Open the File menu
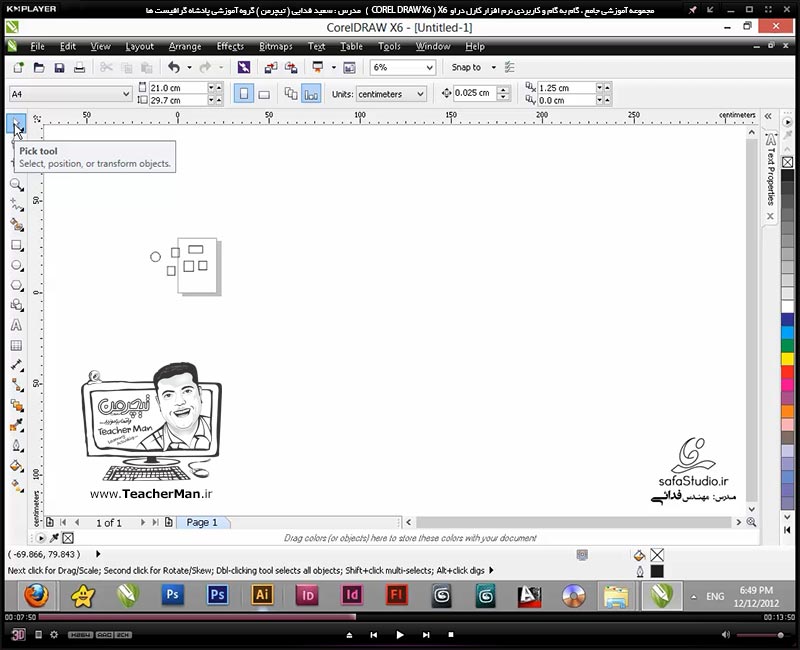 [x=37, y=46]
